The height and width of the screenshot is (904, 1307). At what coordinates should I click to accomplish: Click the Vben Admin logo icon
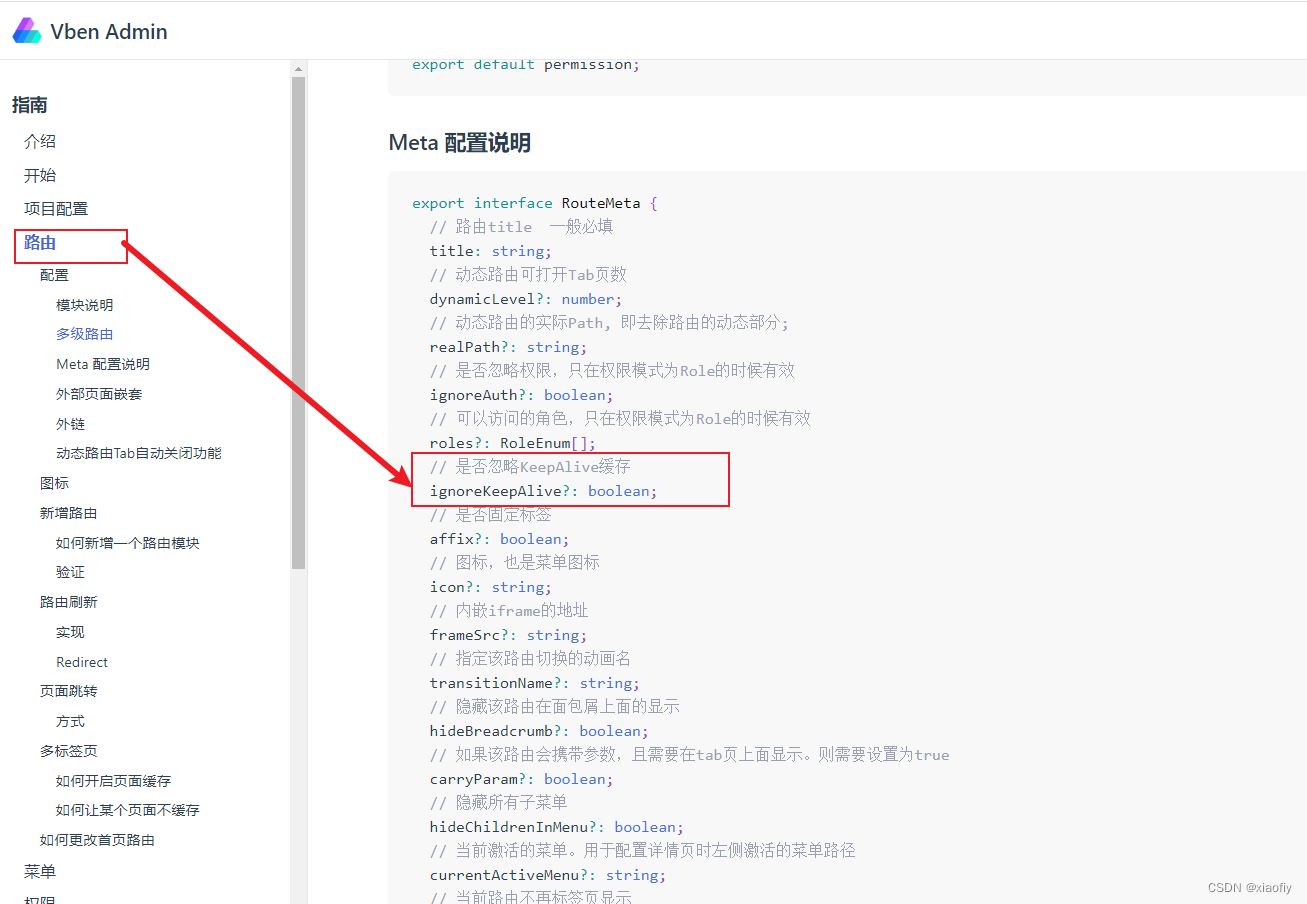point(27,31)
